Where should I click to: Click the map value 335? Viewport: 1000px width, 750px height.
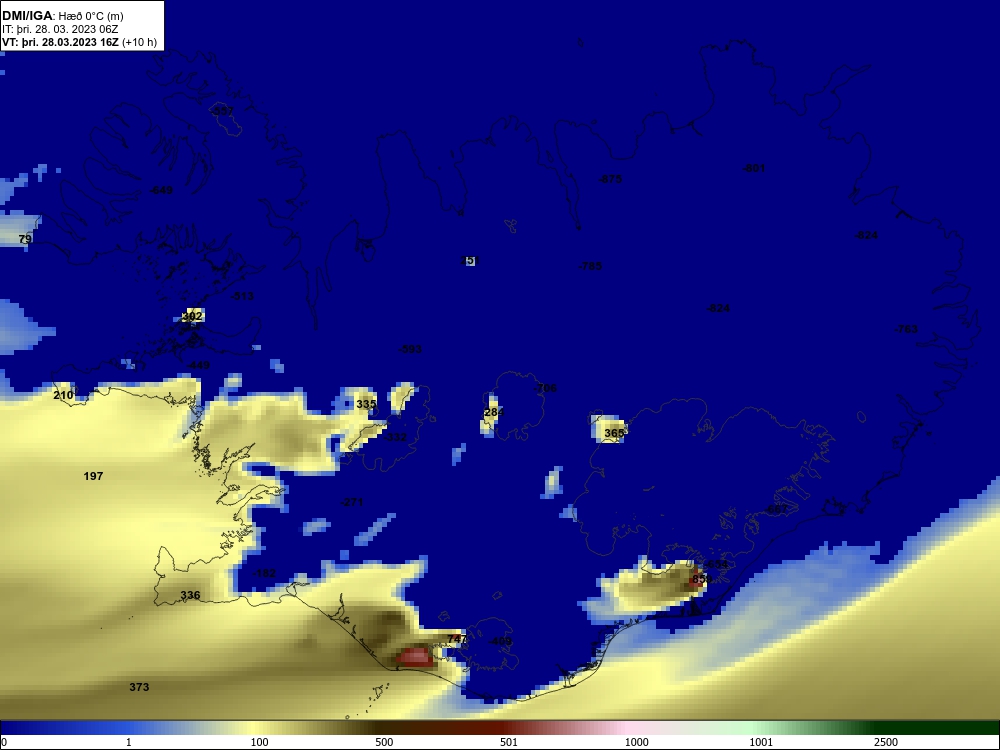pos(366,404)
